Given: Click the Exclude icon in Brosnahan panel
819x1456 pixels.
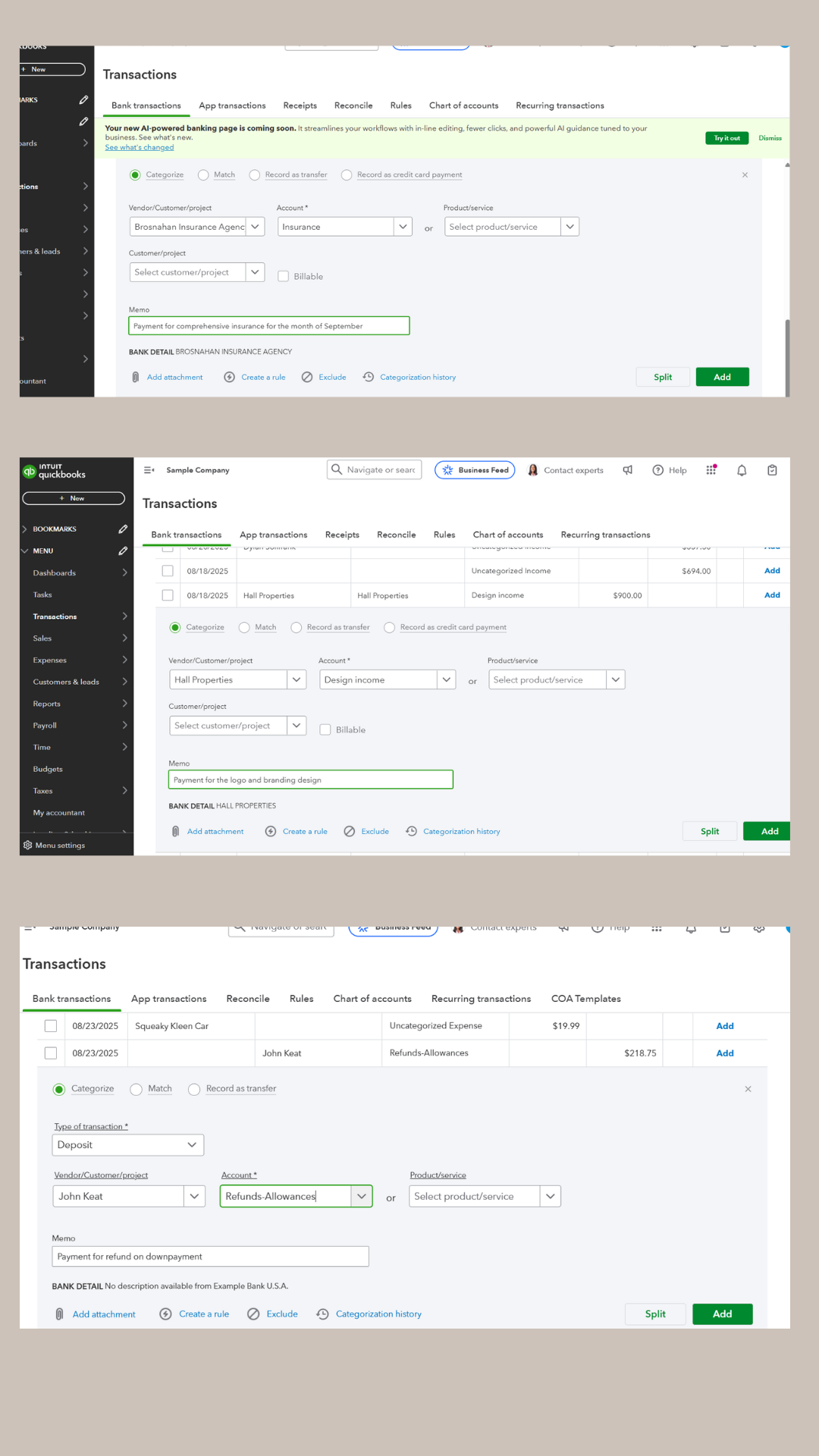Looking at the screenshot, I should pyautogui.click(x=307, y=377).
